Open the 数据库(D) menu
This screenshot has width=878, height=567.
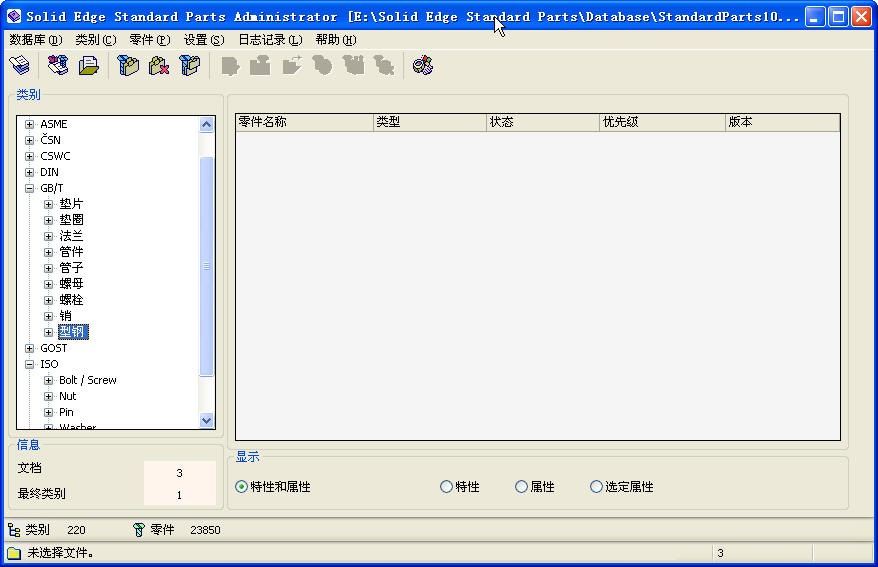[x=36, y=40]
